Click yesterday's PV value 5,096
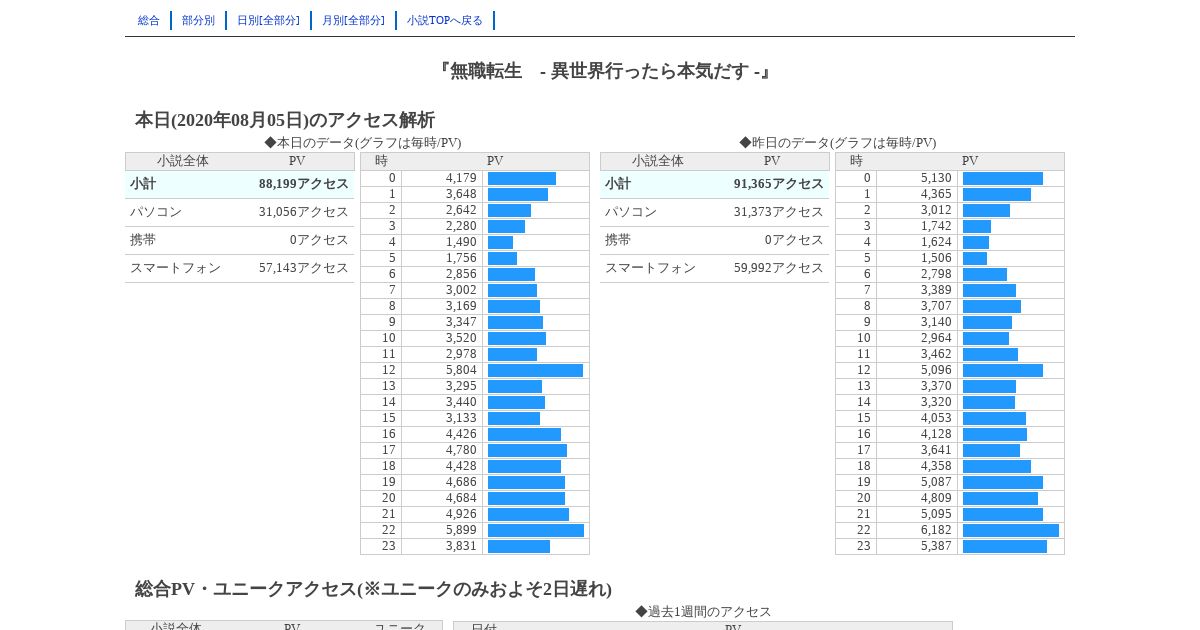Screen dimensions: 1200x630 [x=936, y=370]
